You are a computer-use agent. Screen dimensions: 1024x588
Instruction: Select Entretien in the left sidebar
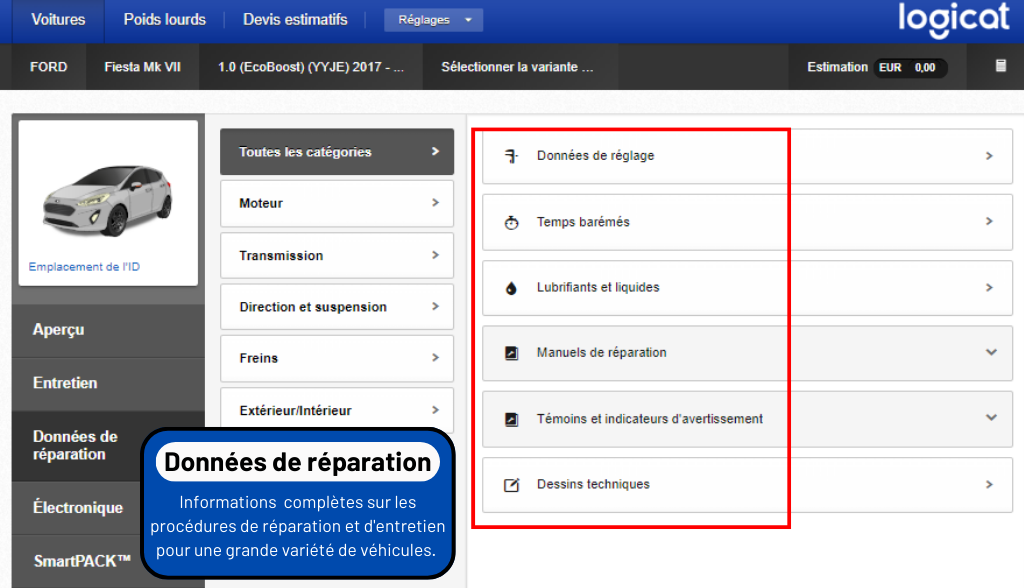tap(65, 383)
